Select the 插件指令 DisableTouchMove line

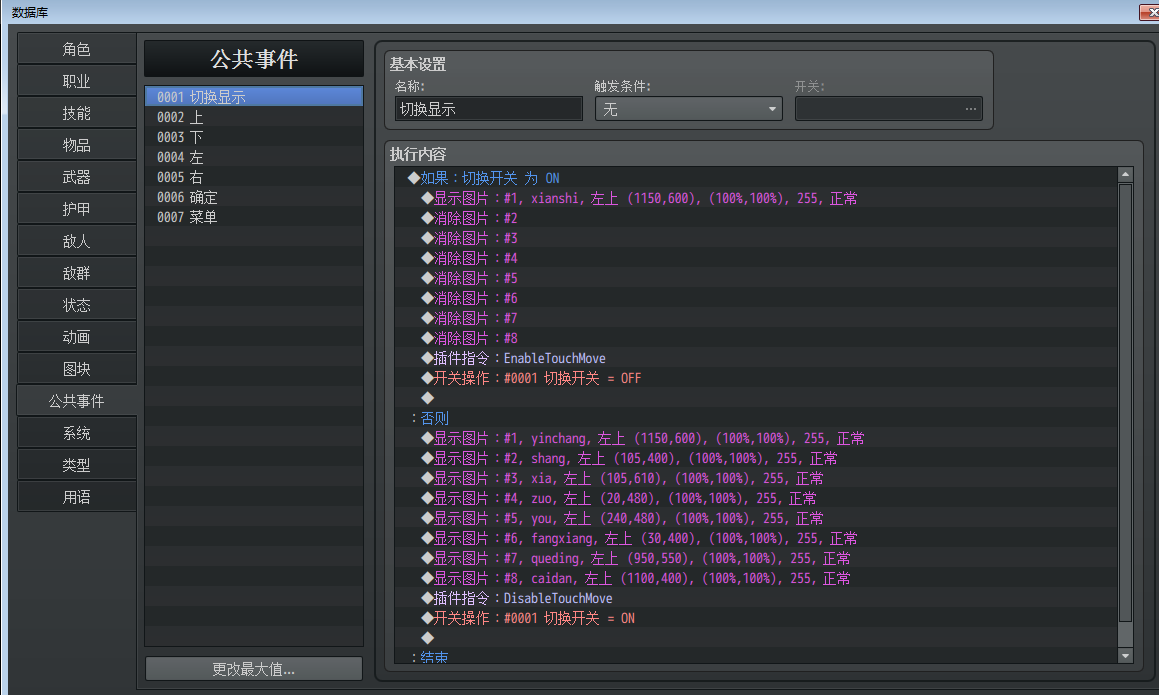(756, 597)
